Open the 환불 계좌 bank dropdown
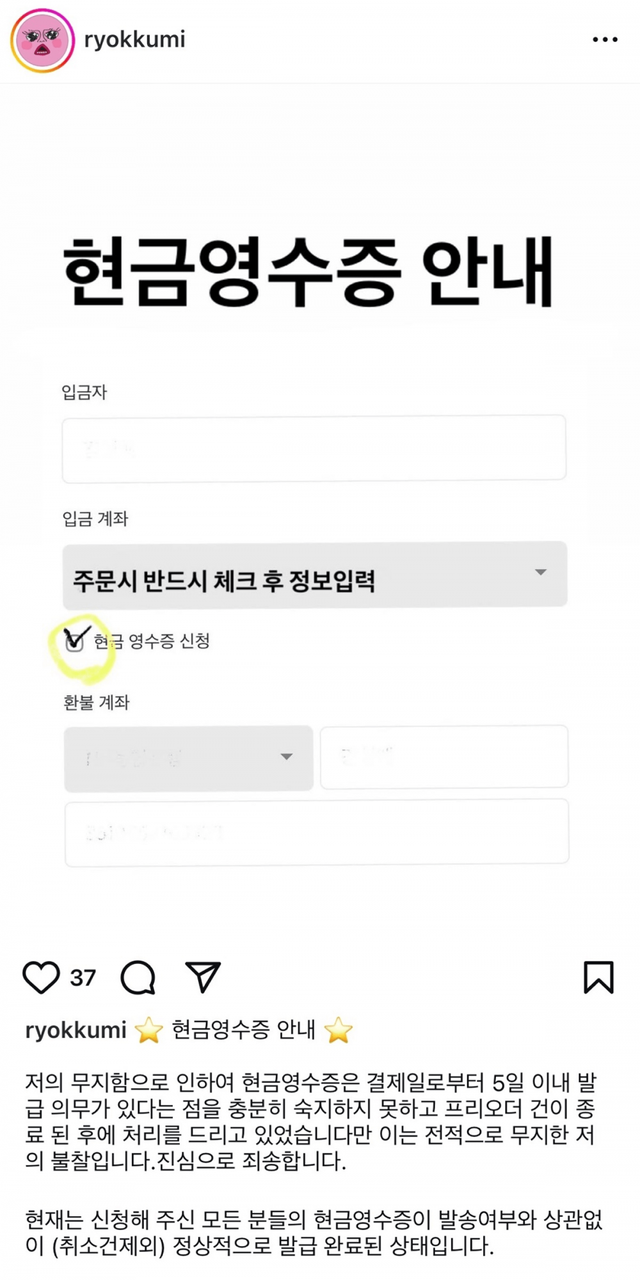Image resolution: width=640 pixels, height=1280 pixels. [x=188, y=757]
